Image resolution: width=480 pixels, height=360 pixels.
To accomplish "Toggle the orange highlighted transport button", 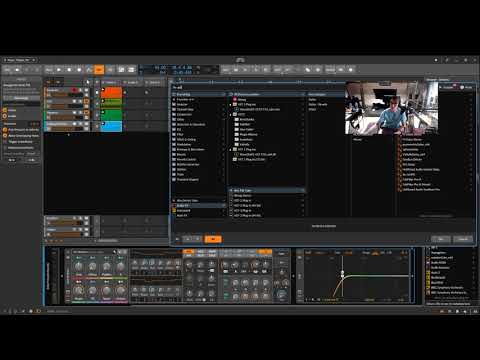I will 99,70.
